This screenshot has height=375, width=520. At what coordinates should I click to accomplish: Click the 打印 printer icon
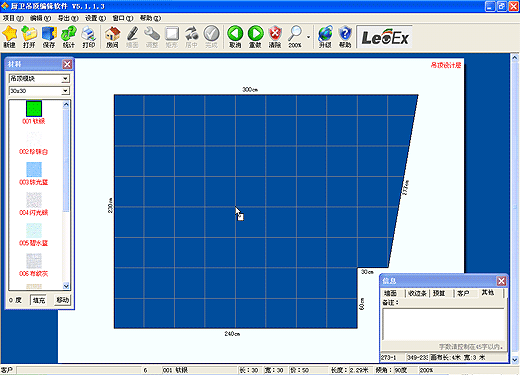tap(89, 37)
